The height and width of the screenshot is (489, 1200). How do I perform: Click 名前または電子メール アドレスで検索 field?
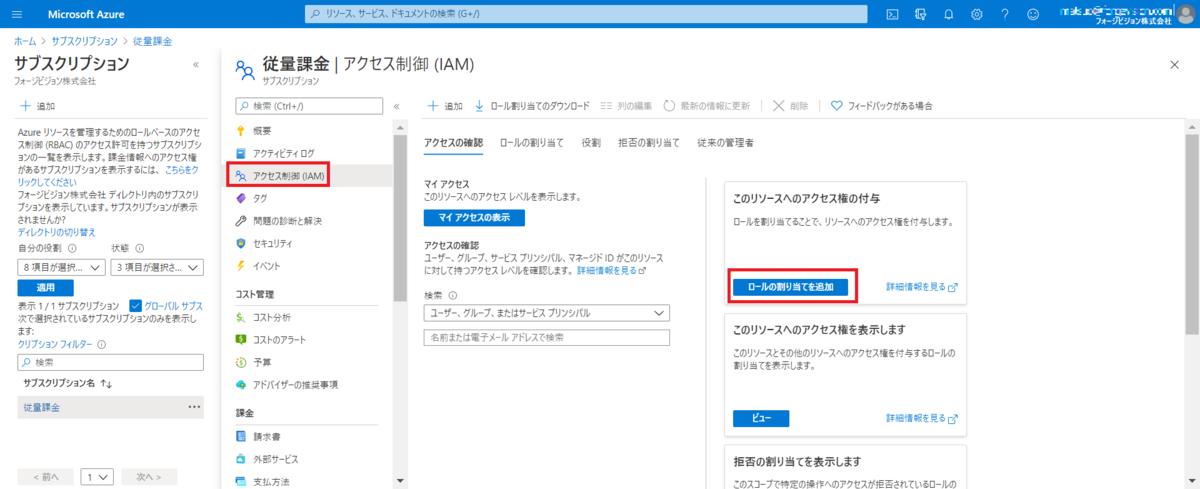pyautogui.click(x=546, y=337)
